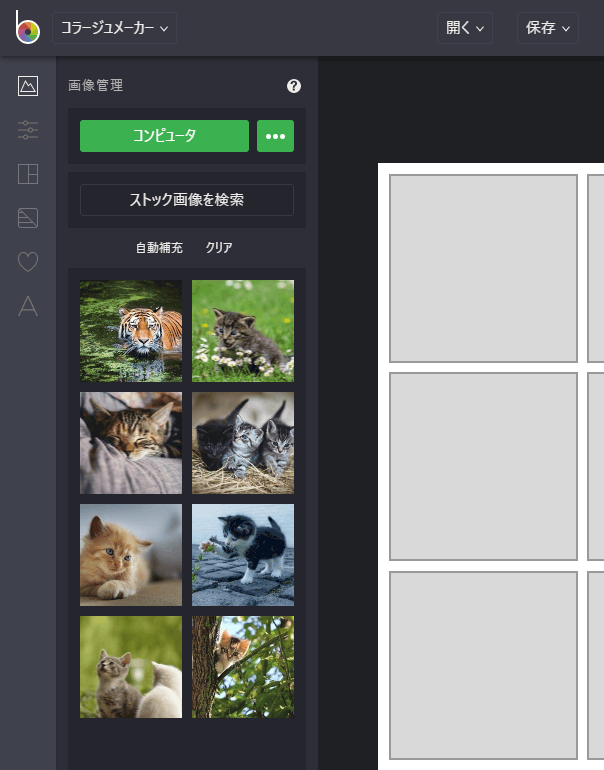The height and width of the screenshot is (770, 604).
Task: Click the green three-dots more sources button
Action: 275,136
